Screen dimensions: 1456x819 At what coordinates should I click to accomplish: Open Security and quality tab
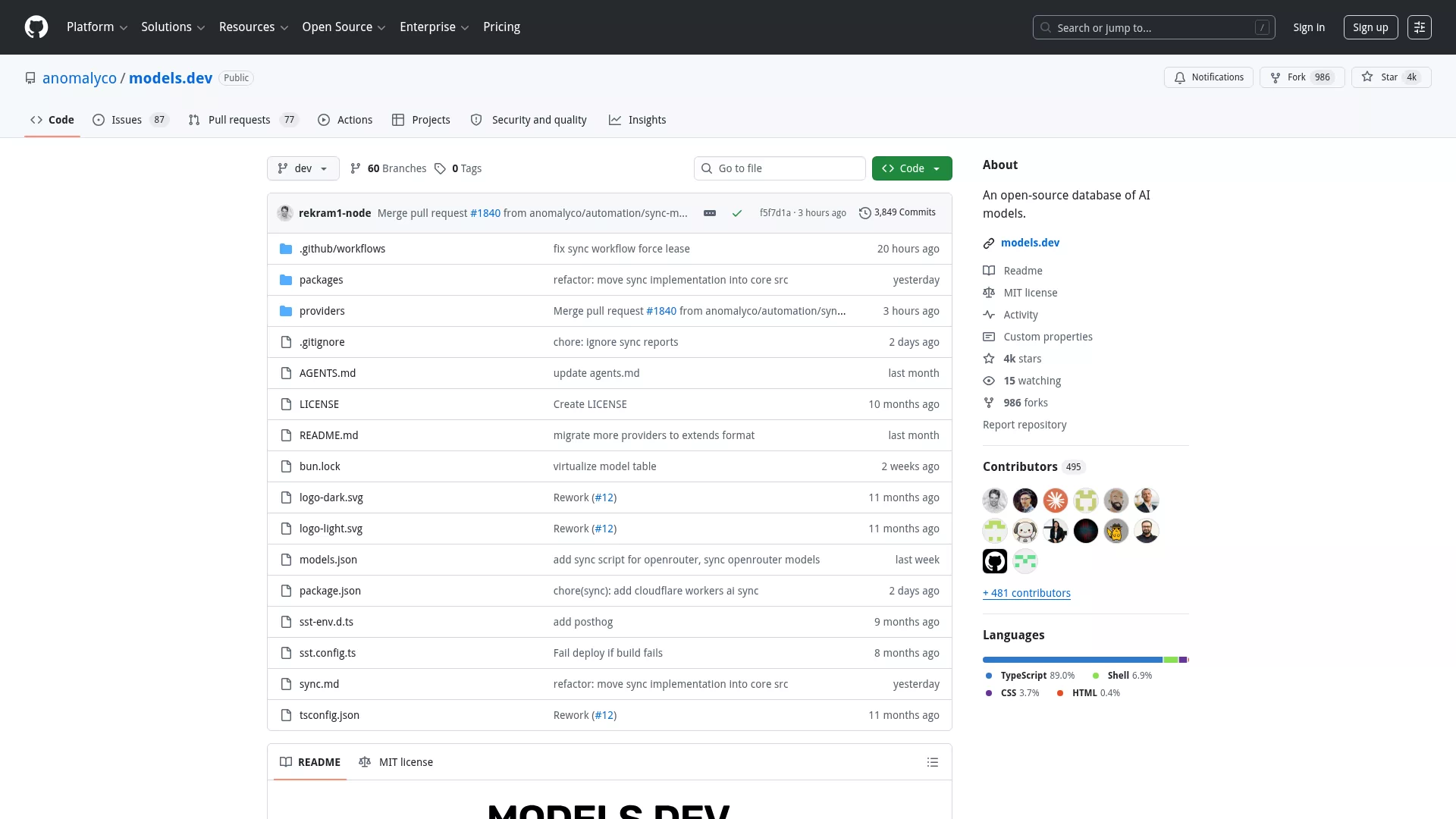(529, 120)
